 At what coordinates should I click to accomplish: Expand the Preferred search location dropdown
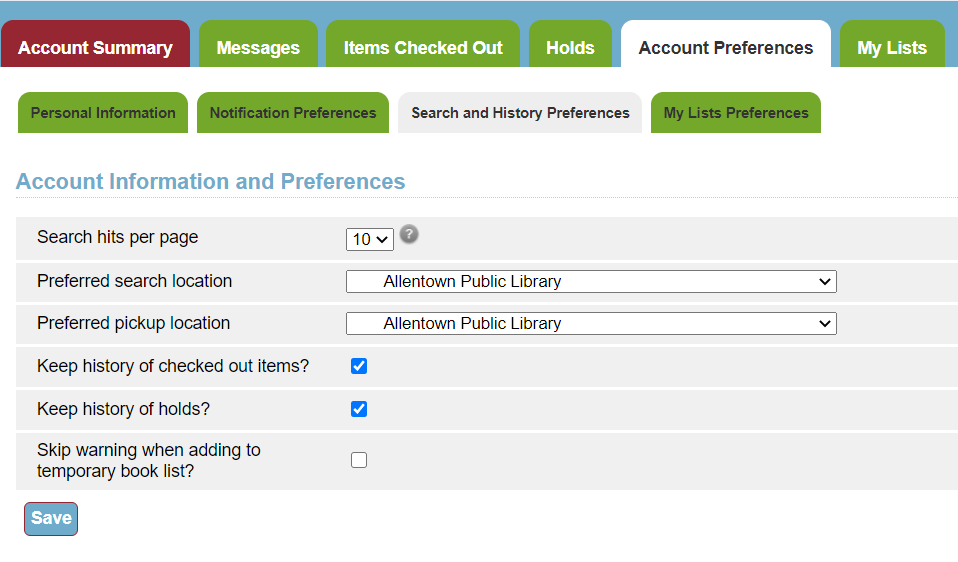click(x=591, y=282)
